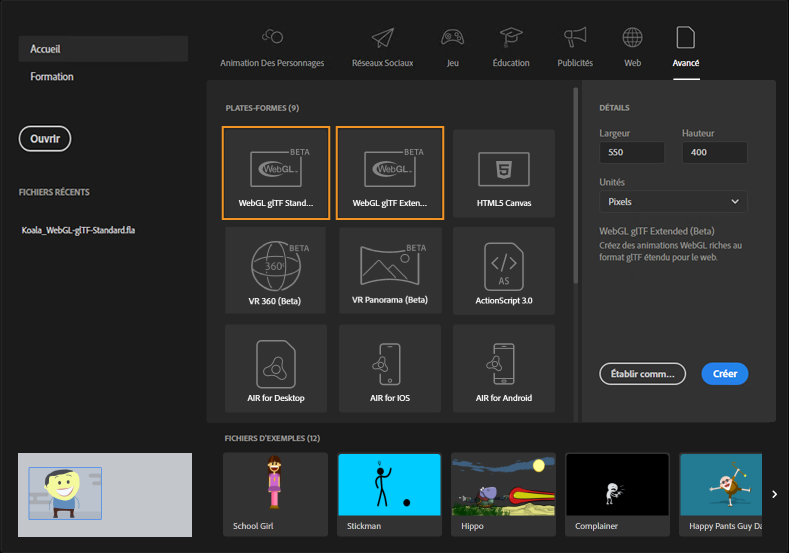Choose the Réseaux Sociaux paper plane icon
Screen dimensions: 789x553
(x=382, y=38)
